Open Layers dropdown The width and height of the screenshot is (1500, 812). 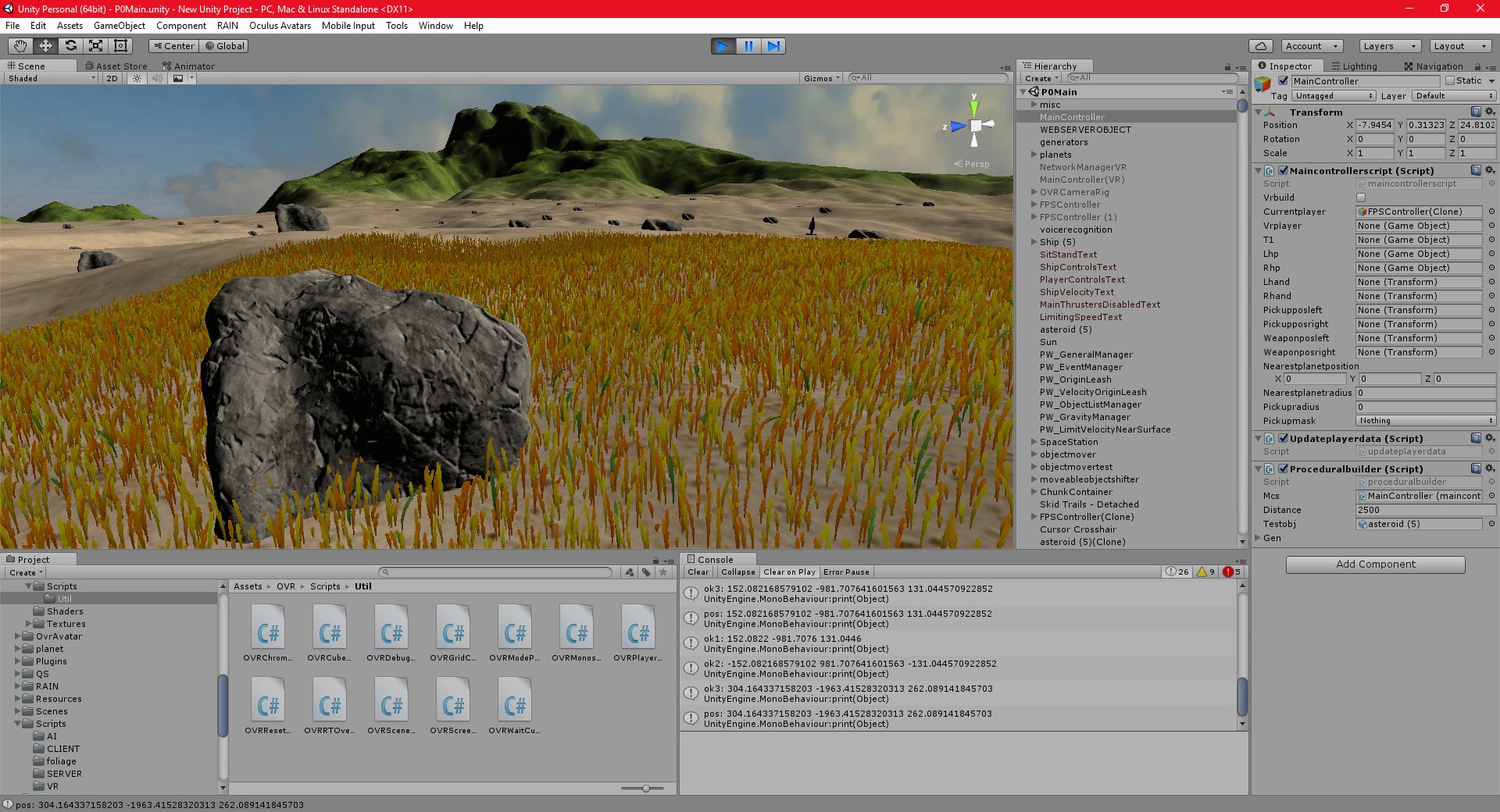[x=1390, y=46]
